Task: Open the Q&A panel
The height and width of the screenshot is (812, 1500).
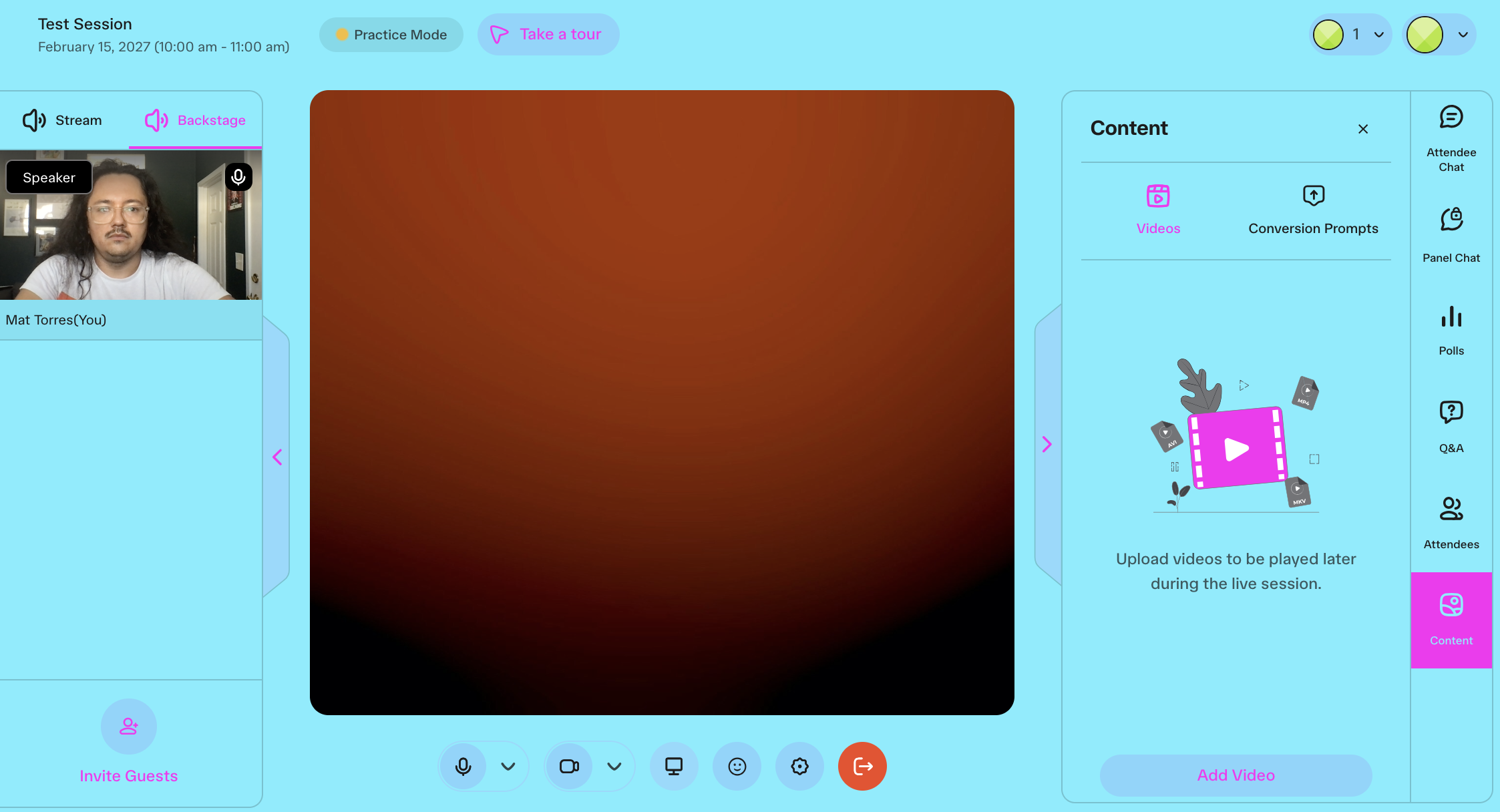Action: coord(1451,427)
